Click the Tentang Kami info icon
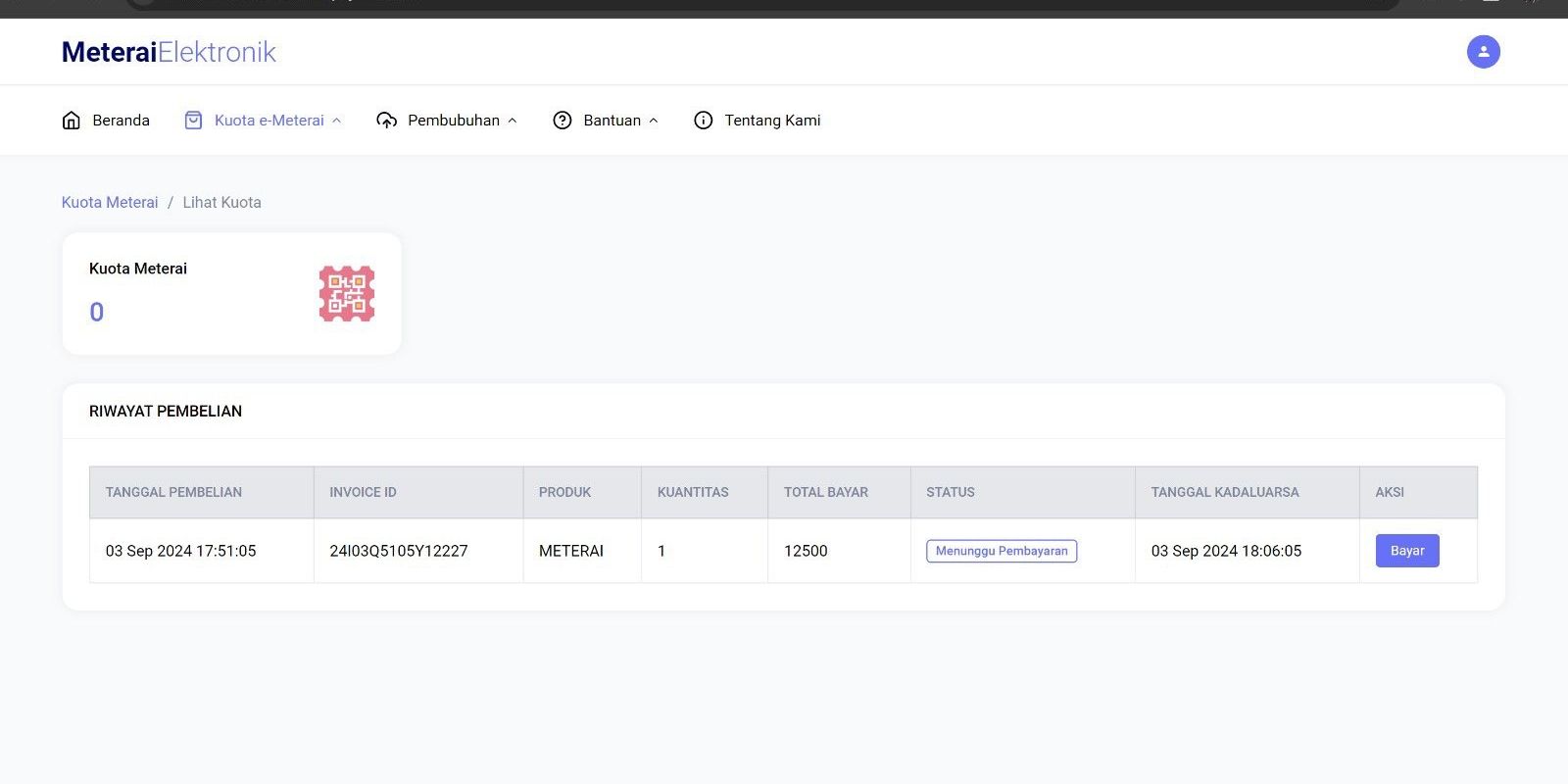Image resolution: width=1568 pixels, height=784 pixels. click(704, 121)
